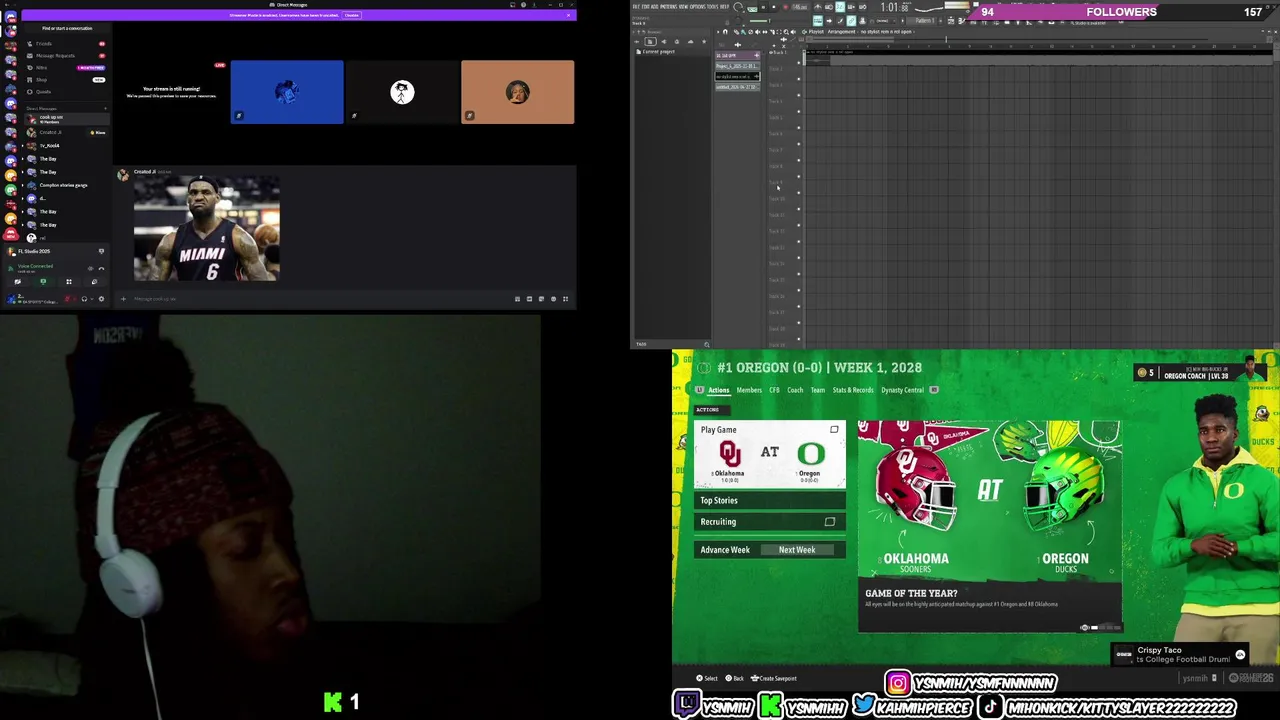This screenshot has height=720, width=1280.
Task: Click FL Studio play button
Action: (x=763, y=8)
